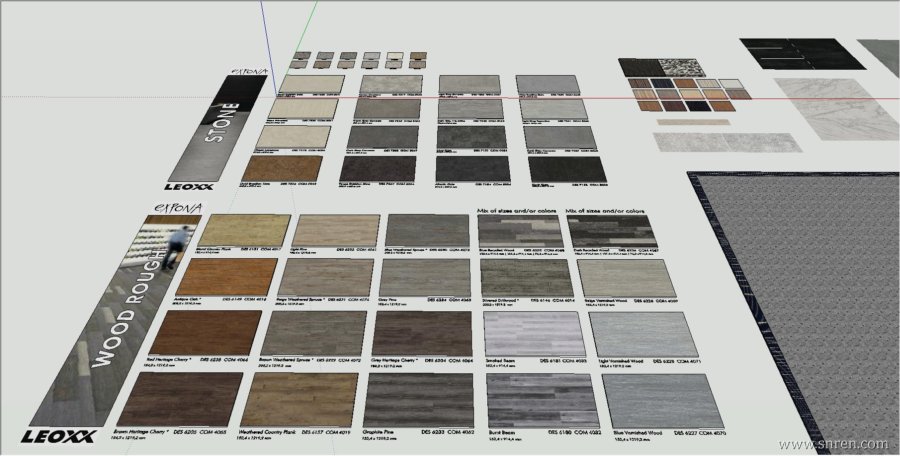Select the blond wood swatch labeled DES 6151
Image resolution: width=900 pixels, height=456 pixels.
pyautogui.click(x=246, y=230)
